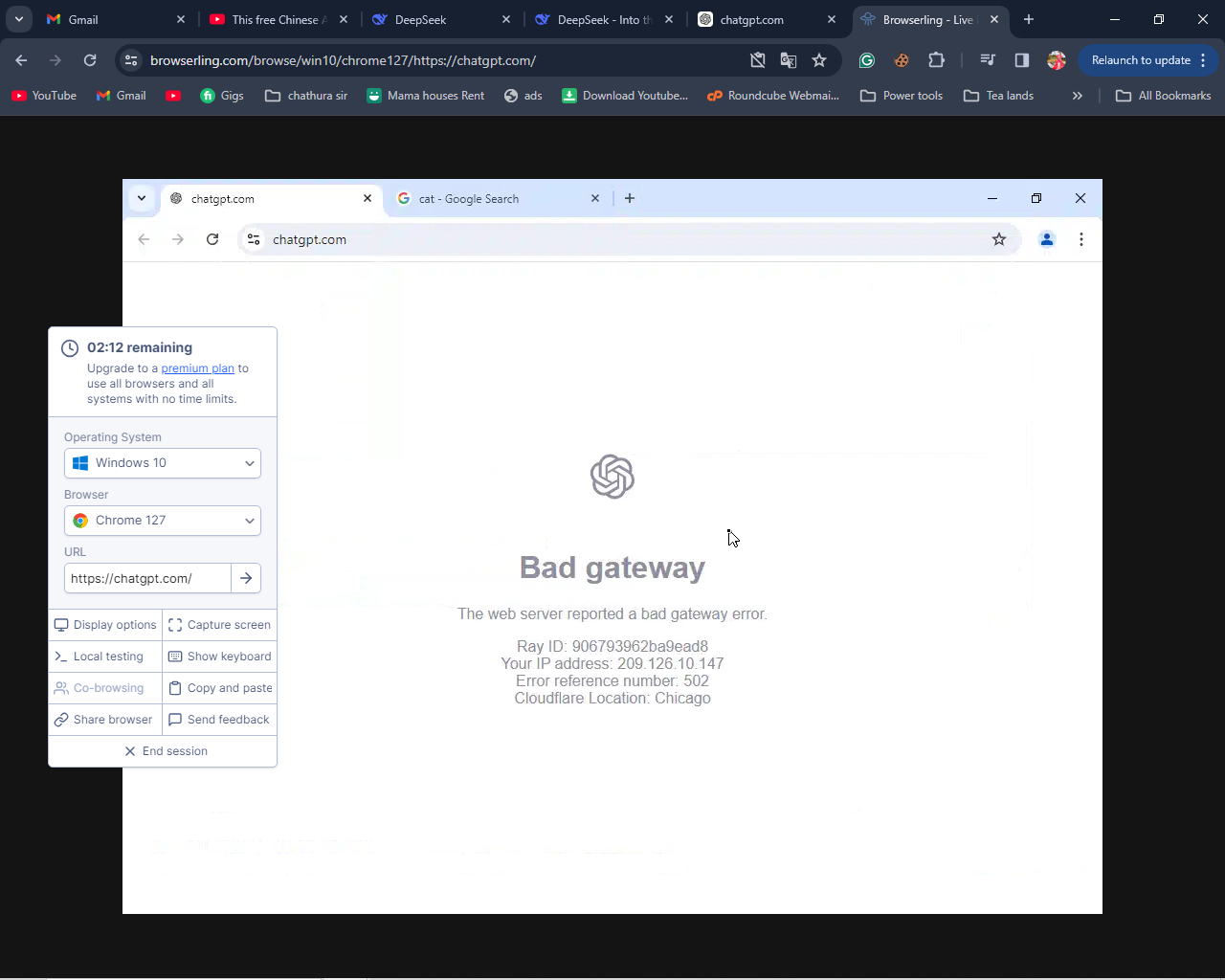Open Local testing

(x=105, y=657)
